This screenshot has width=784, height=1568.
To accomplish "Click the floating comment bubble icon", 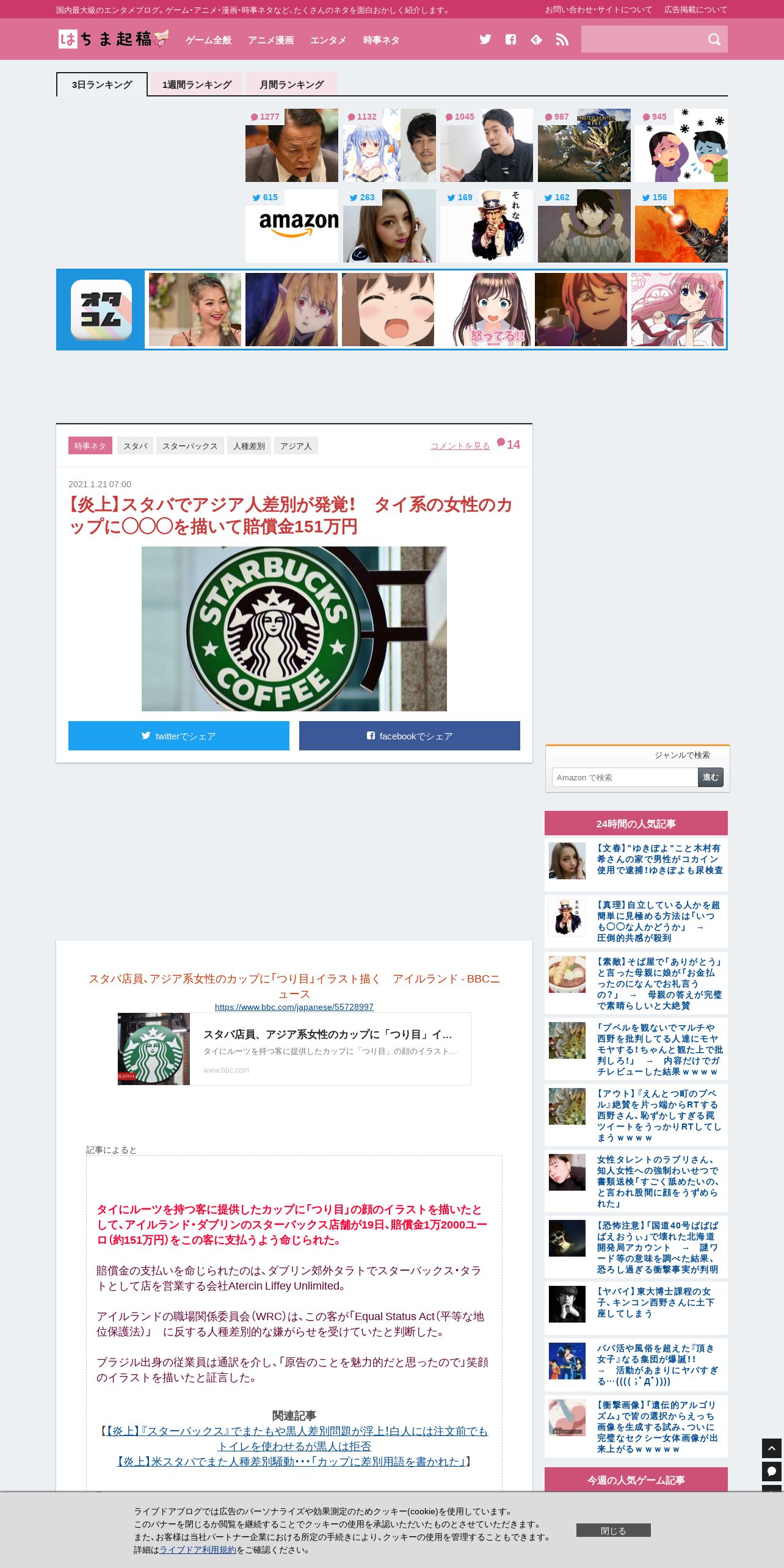I will (x=772, y=1472).
